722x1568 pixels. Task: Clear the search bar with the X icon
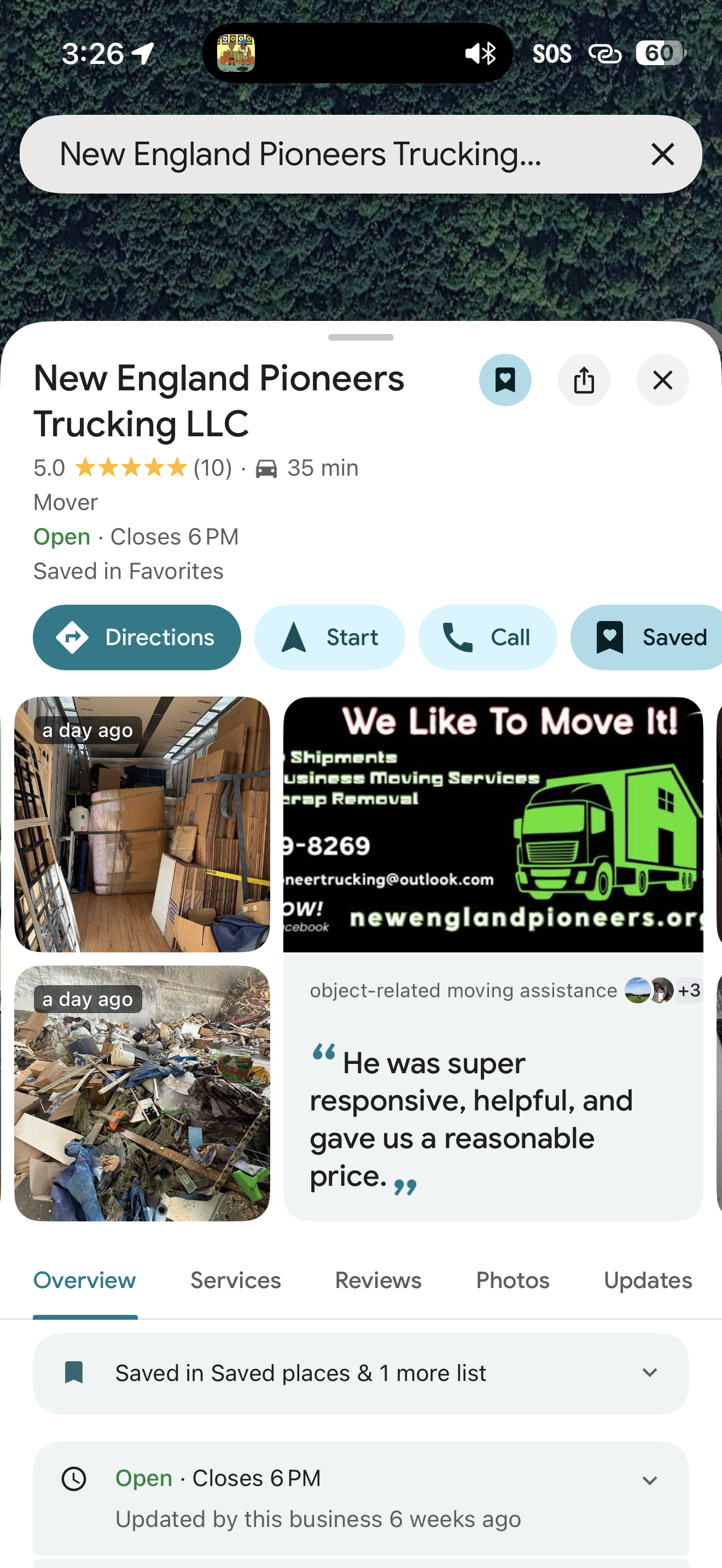tap(662, 154)
